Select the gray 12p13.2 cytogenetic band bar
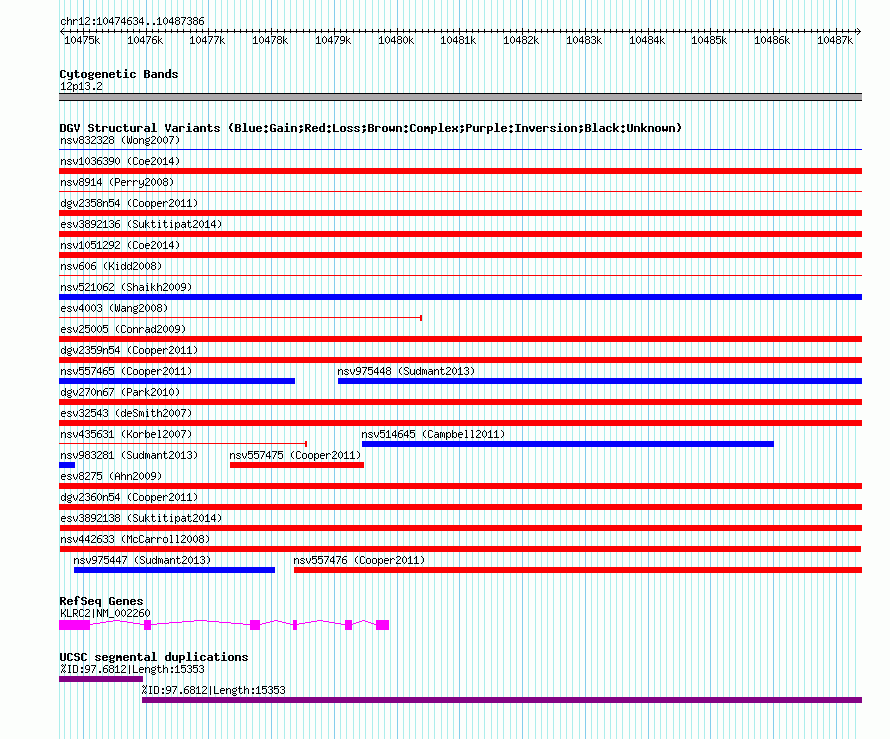This screenshot has height=739, width=890. 460,97
